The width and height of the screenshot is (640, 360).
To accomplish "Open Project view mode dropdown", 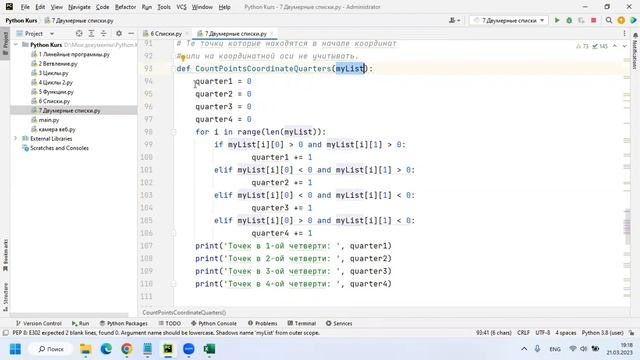I will [x=52, y=33].
